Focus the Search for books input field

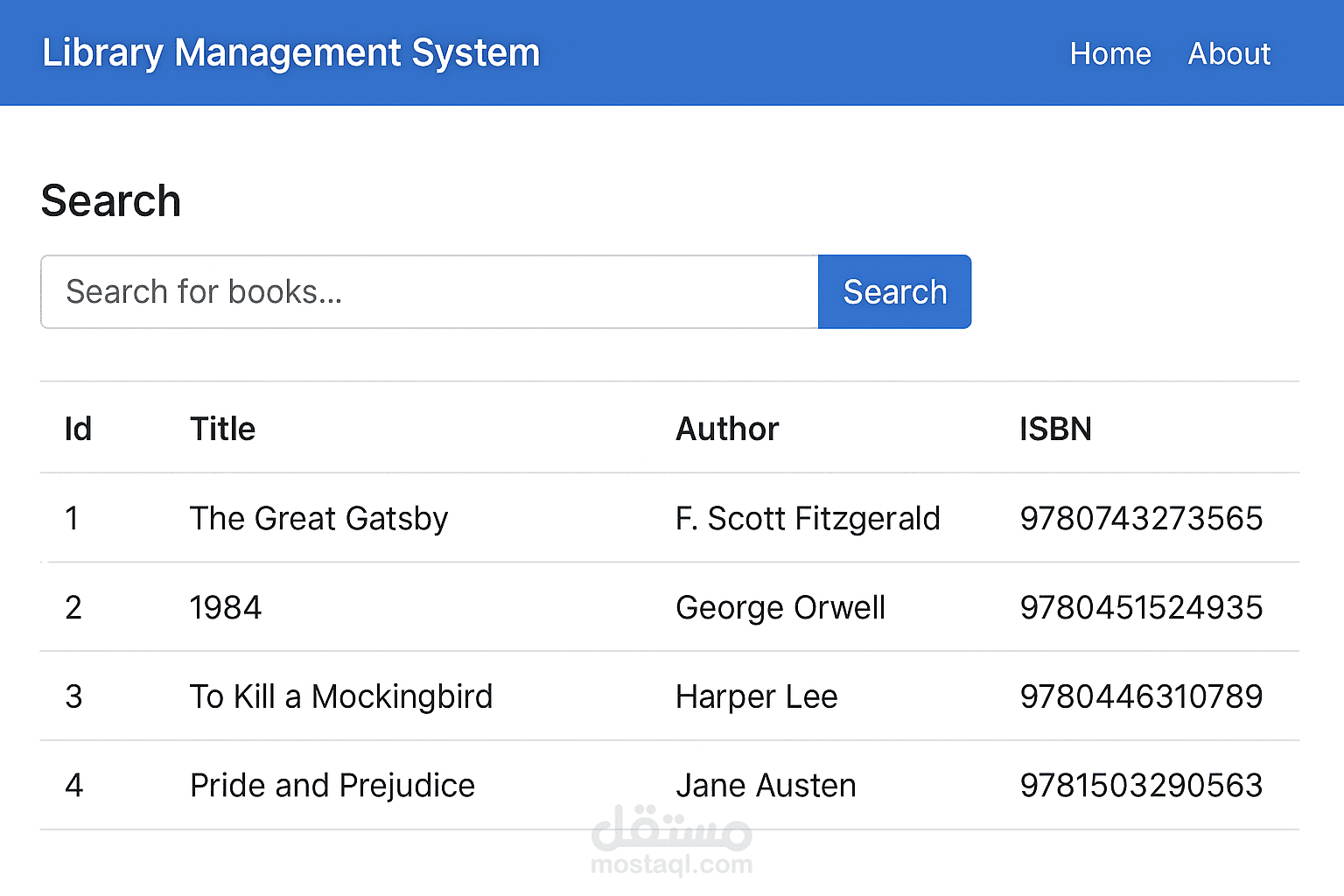[x=429, y=292]
